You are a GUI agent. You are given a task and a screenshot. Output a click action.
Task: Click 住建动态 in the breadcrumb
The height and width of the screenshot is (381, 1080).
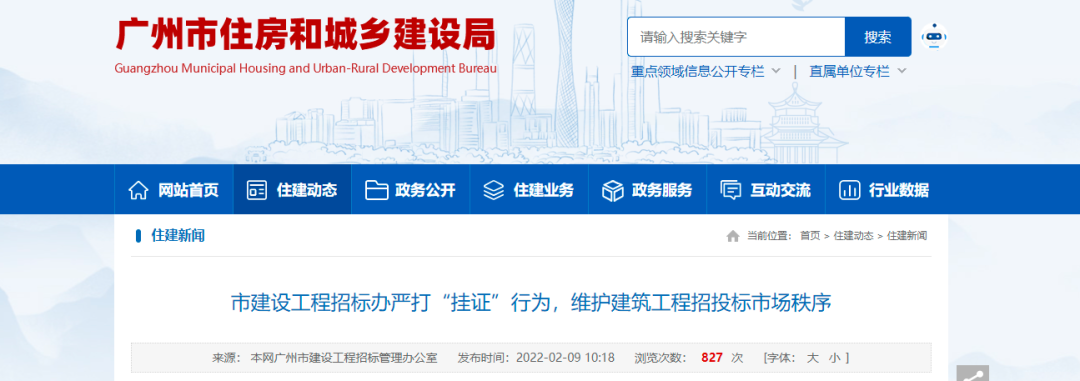(853, 236)
